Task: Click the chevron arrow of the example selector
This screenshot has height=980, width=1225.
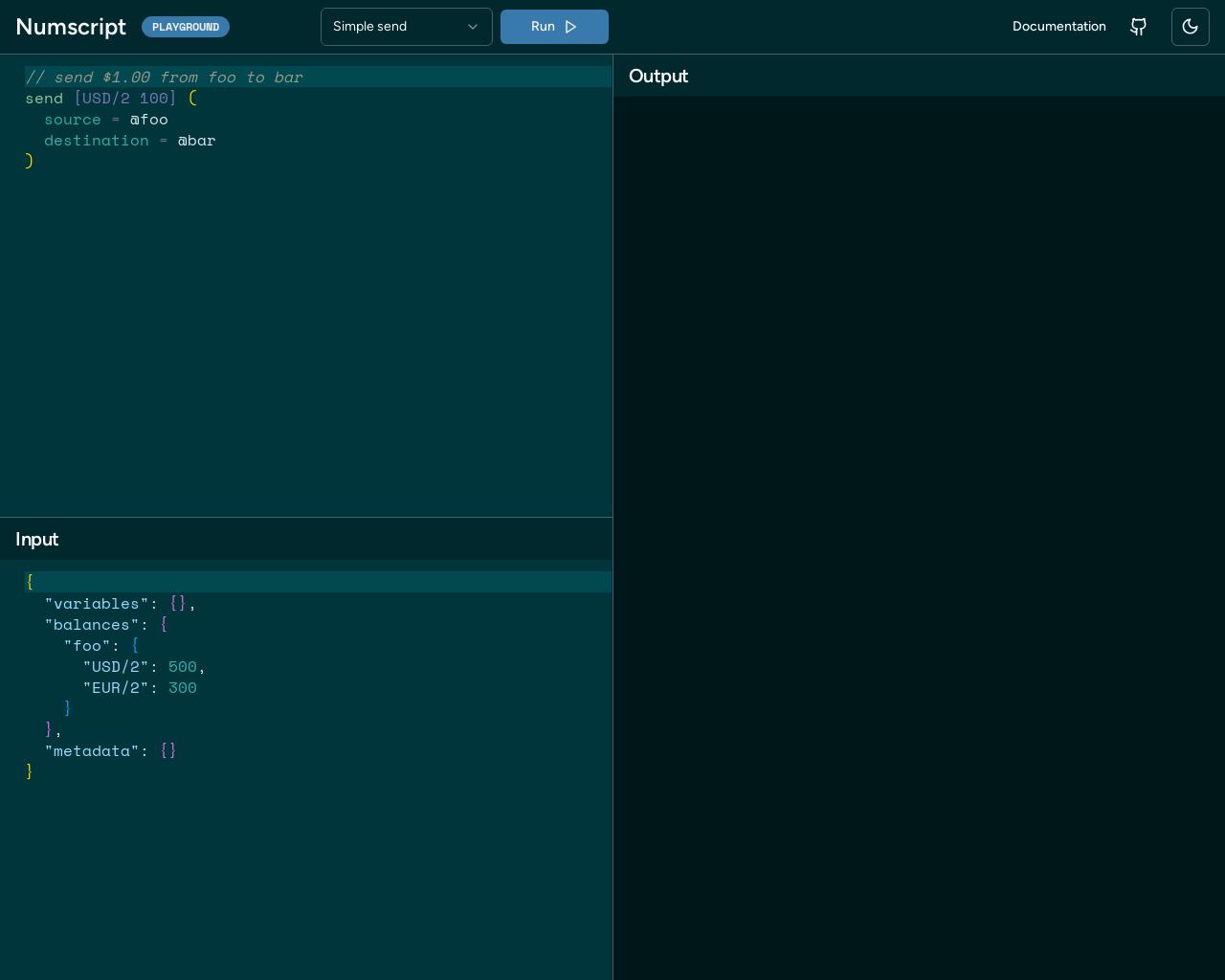Action: coord(473,27)
